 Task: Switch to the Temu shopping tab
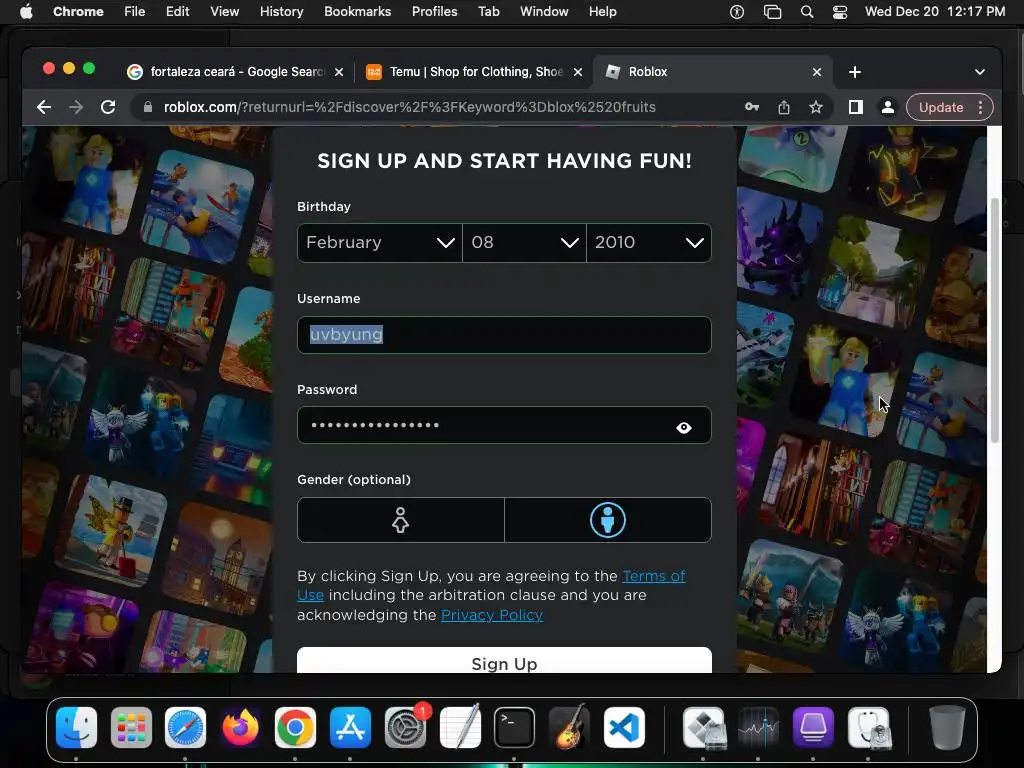coord(473,72)
